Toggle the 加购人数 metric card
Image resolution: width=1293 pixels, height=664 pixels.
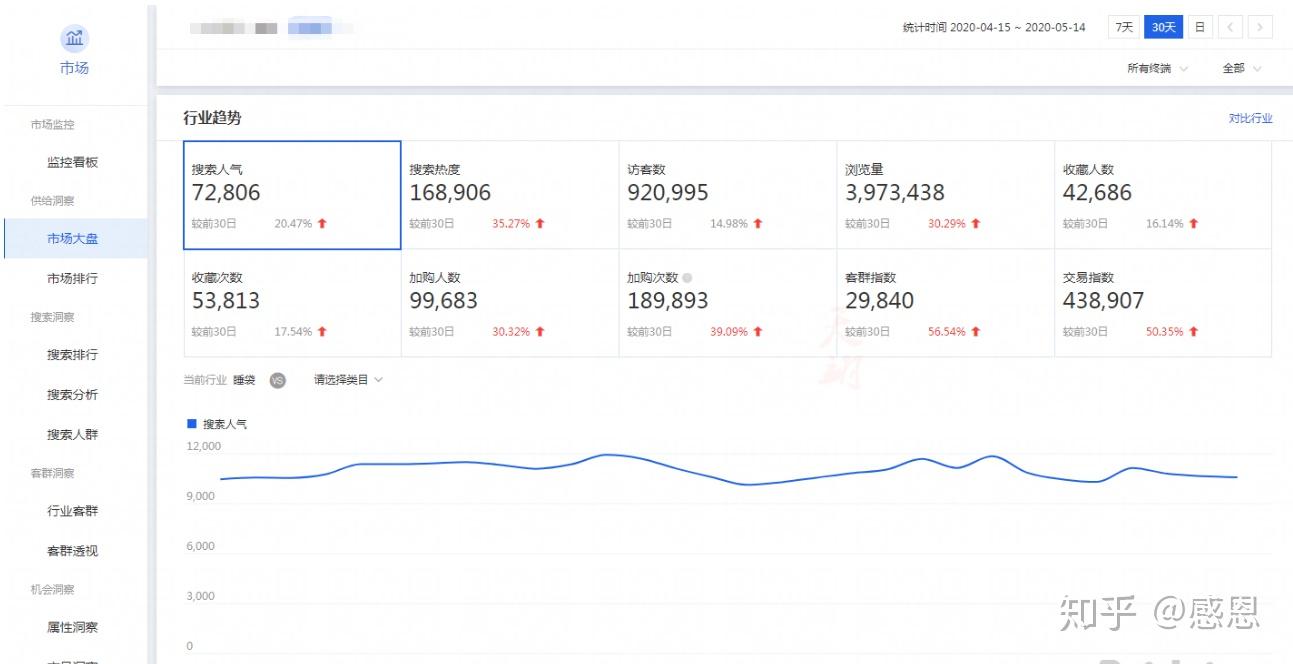(x=510, y=303)
